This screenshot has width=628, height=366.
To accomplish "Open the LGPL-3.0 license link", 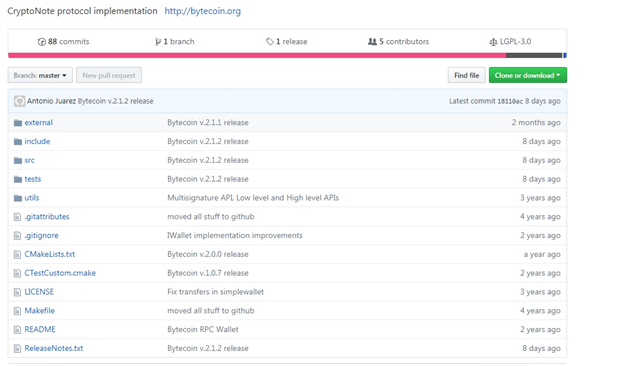I will [515, 42].
